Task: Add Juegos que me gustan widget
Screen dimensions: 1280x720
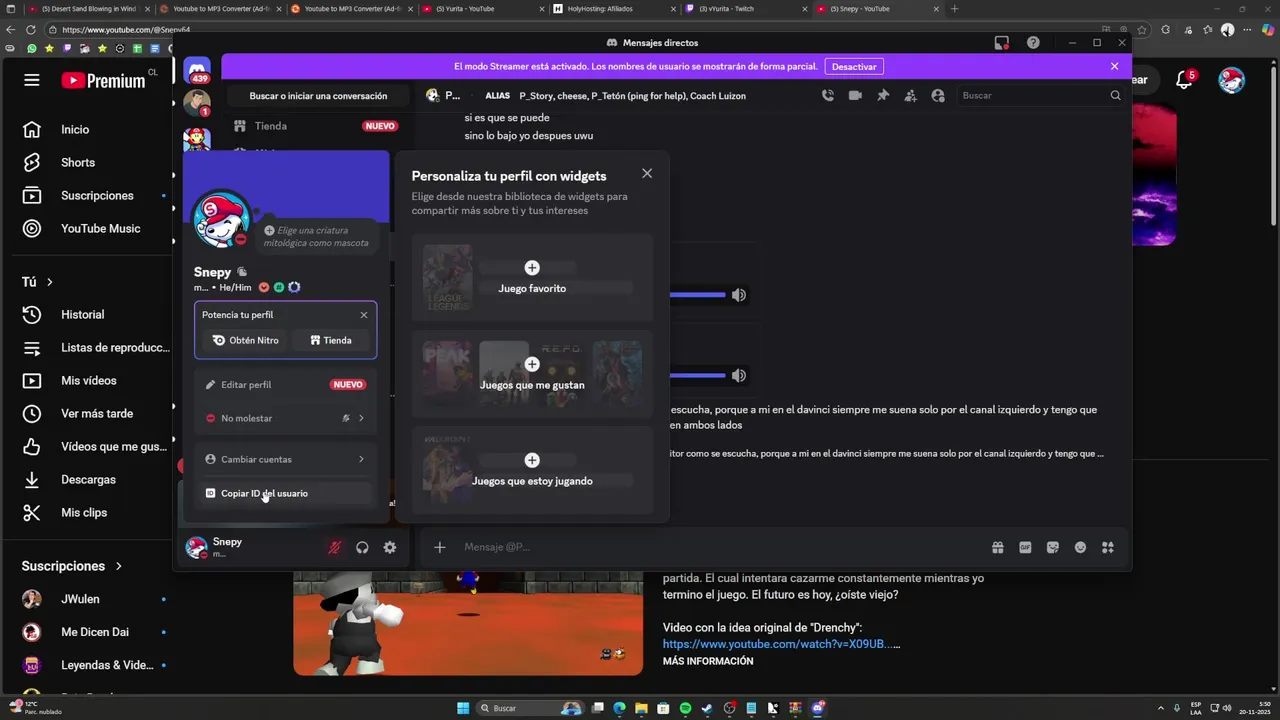Action: [532, 373]
